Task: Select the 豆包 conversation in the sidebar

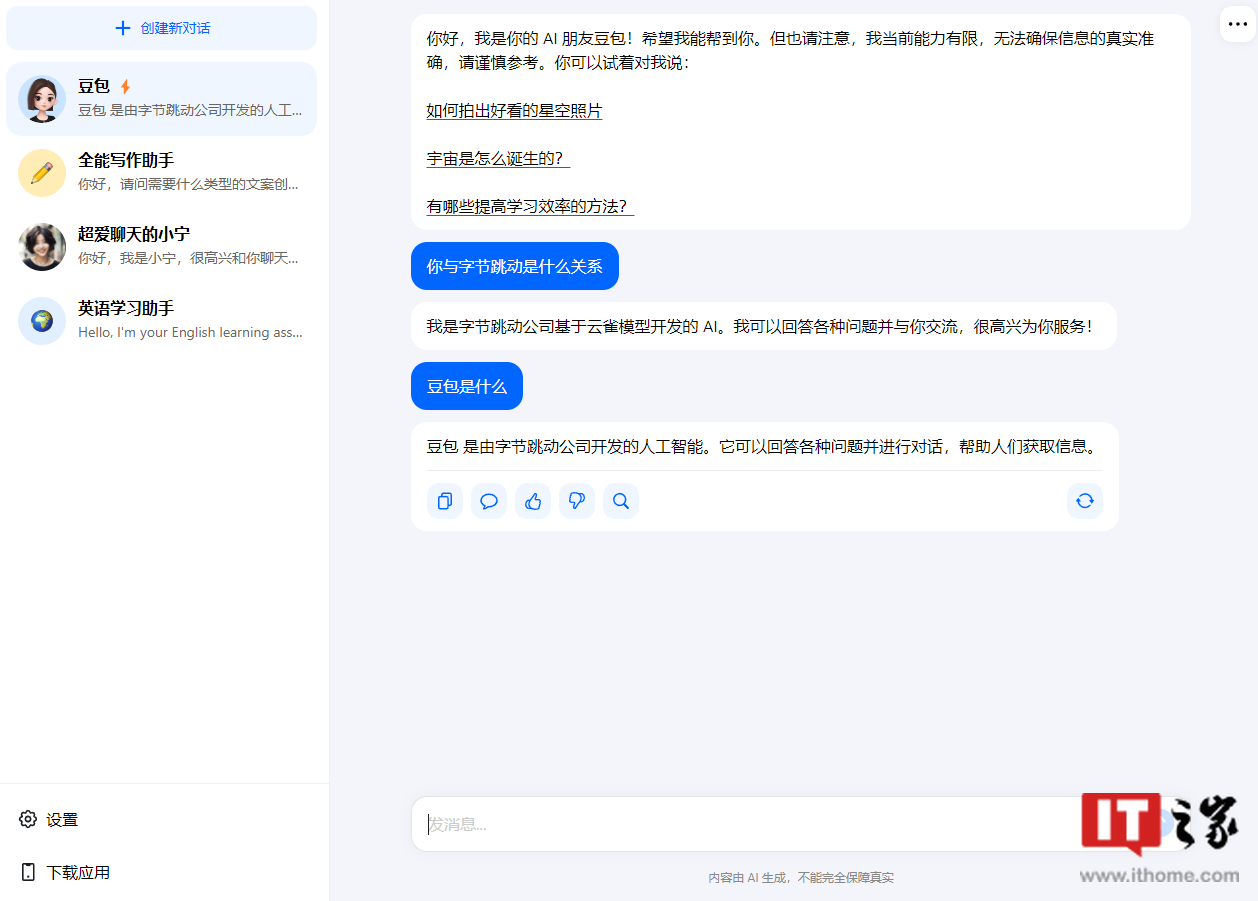Action: point(160,97)
